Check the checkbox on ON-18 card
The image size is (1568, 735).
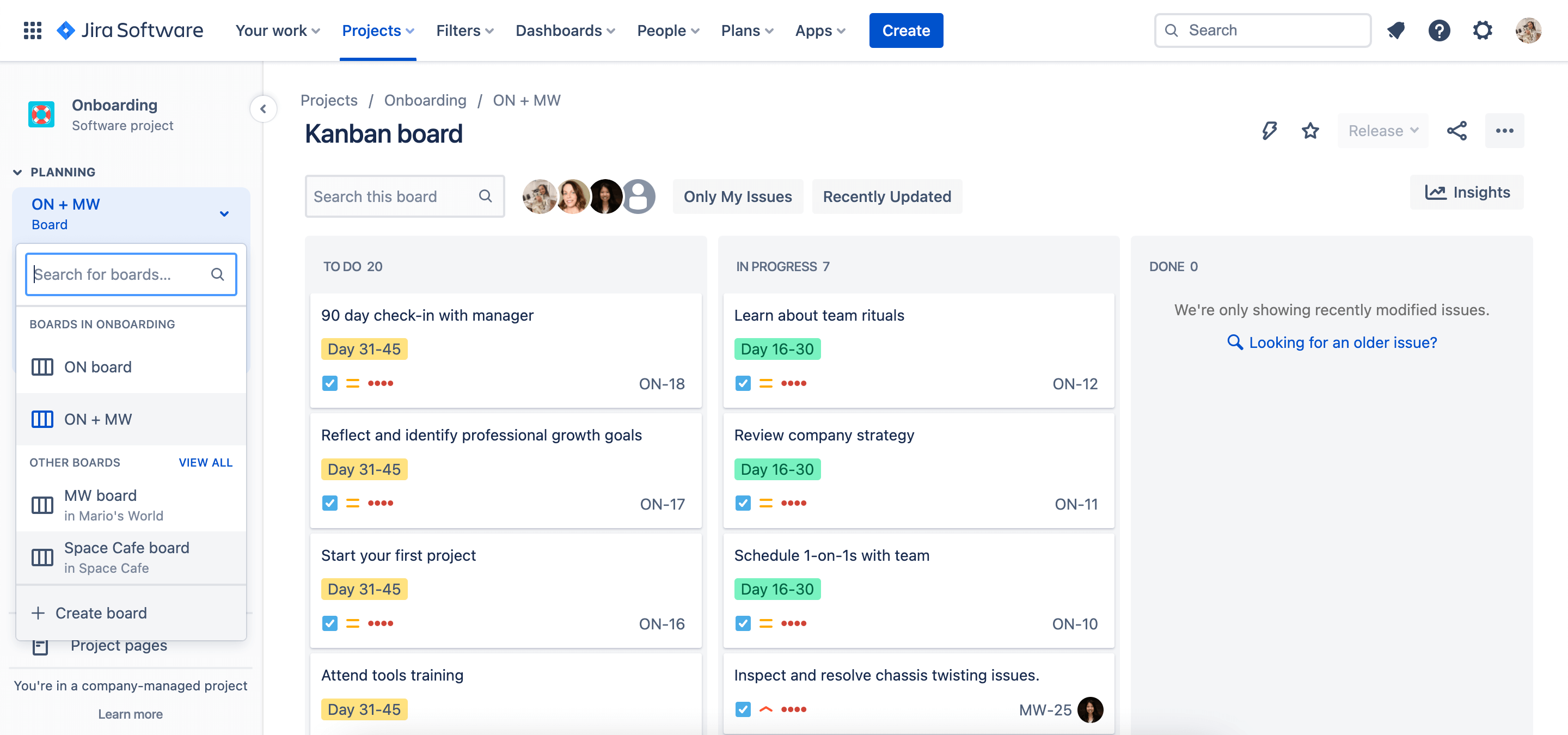[329, 383]
